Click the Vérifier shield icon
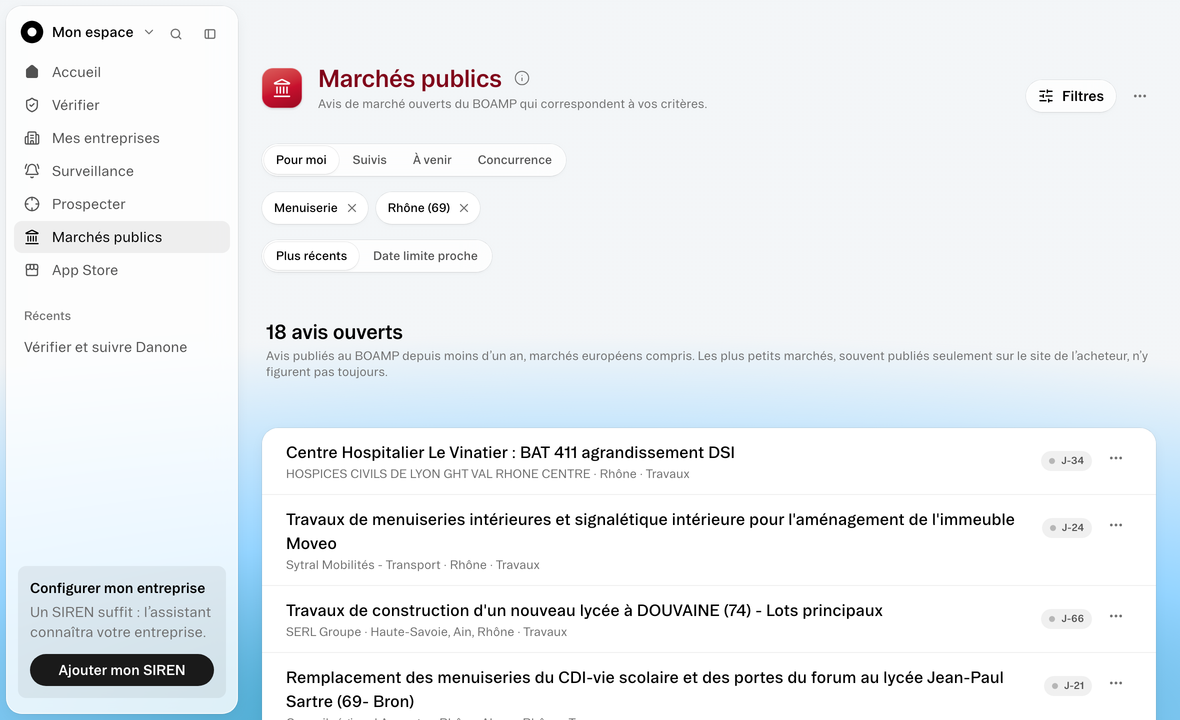 [32, 105]
